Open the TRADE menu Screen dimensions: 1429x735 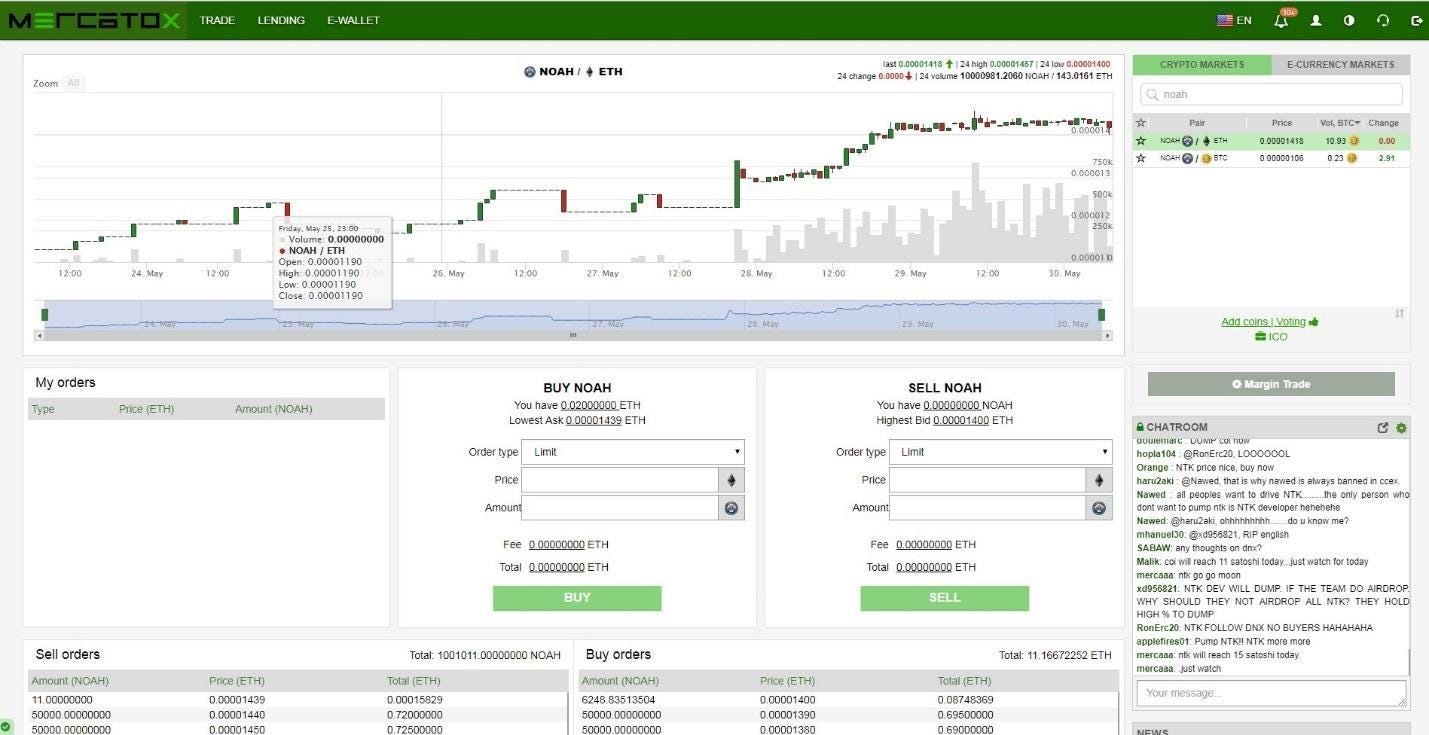point(217,20)
